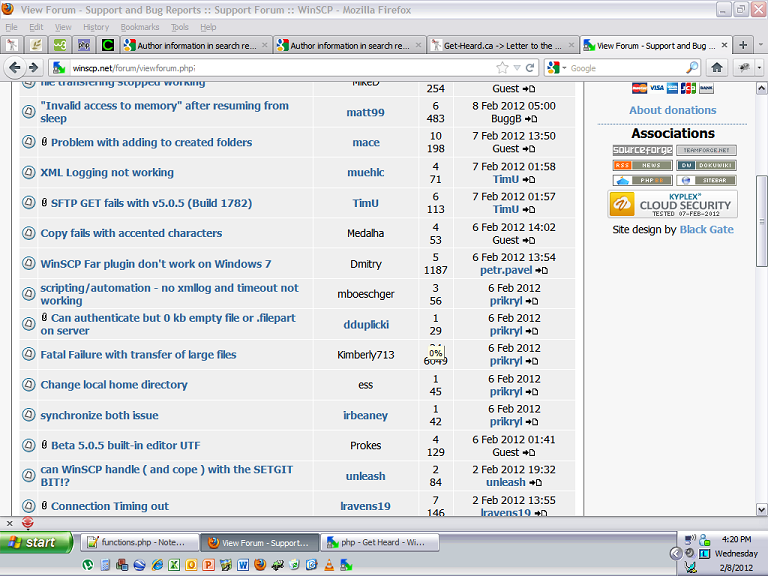
Task: Open topic 'XML Logging not working'
Action: pos(107,173)
